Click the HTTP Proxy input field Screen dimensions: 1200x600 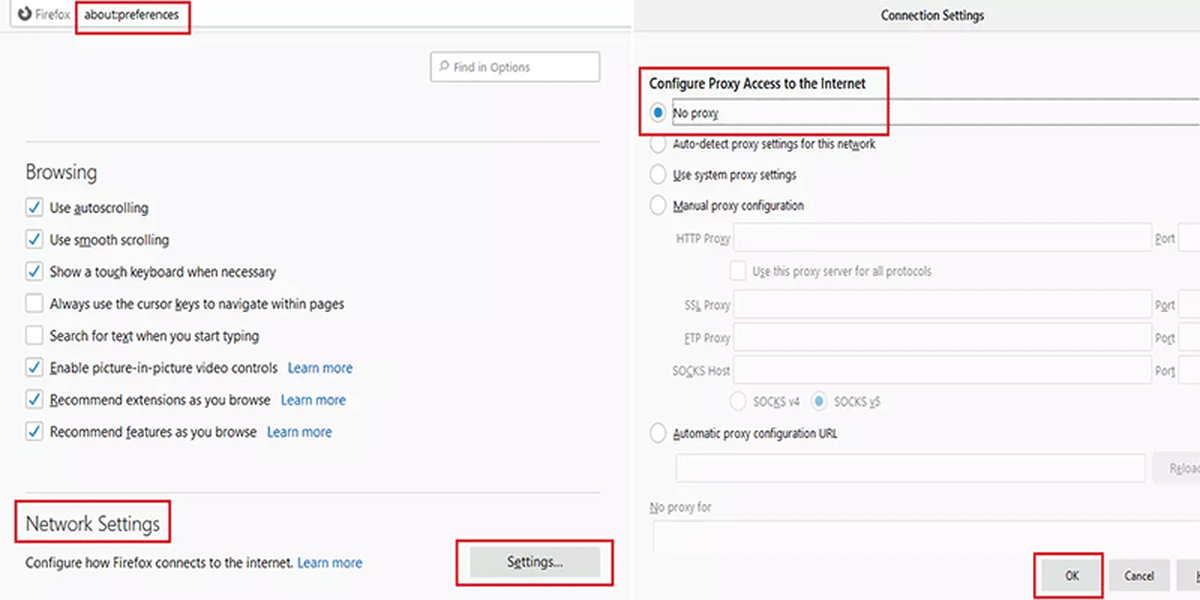(943, 238)
